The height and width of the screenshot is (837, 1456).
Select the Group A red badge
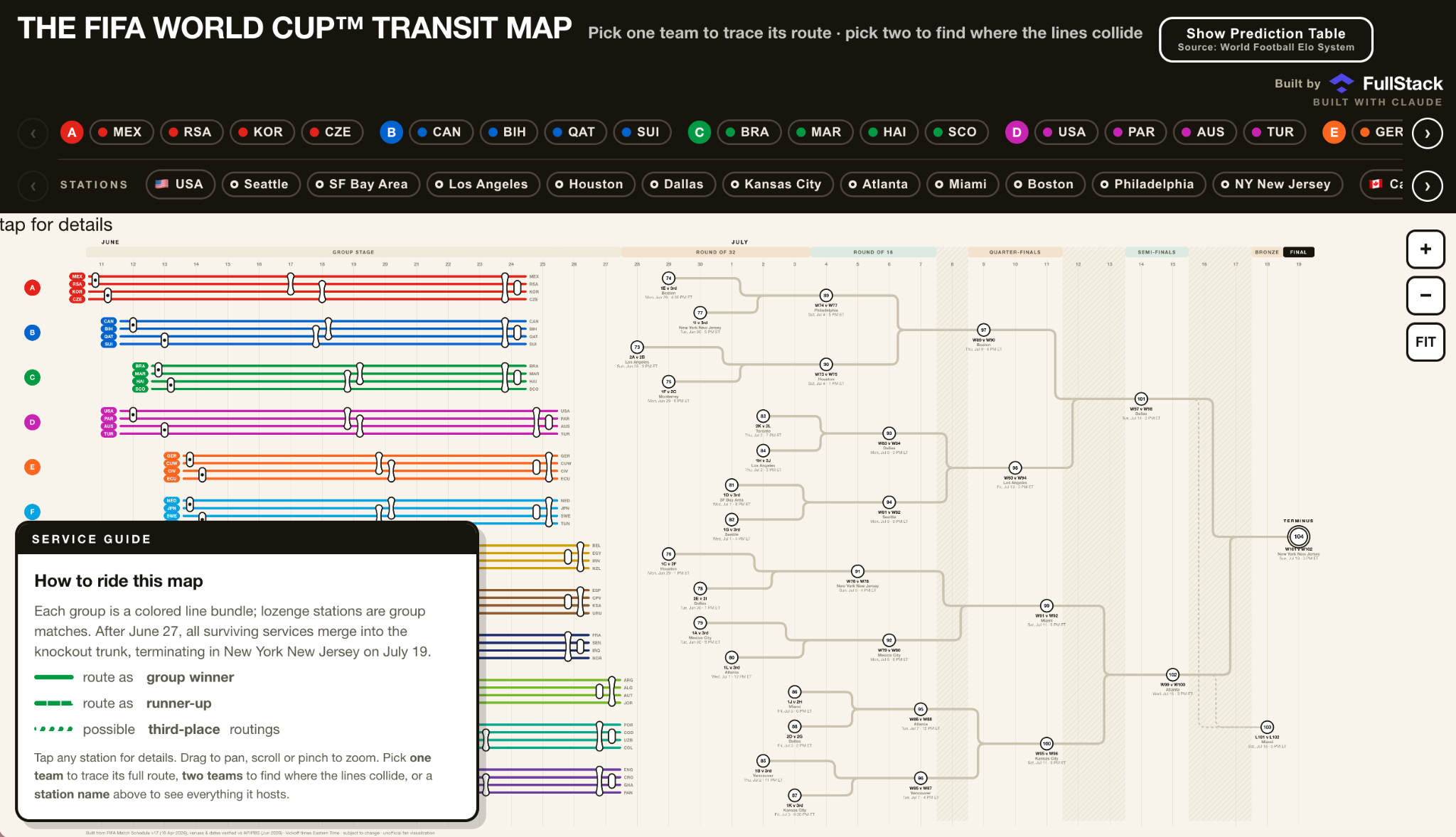click(x=72, y=132)
